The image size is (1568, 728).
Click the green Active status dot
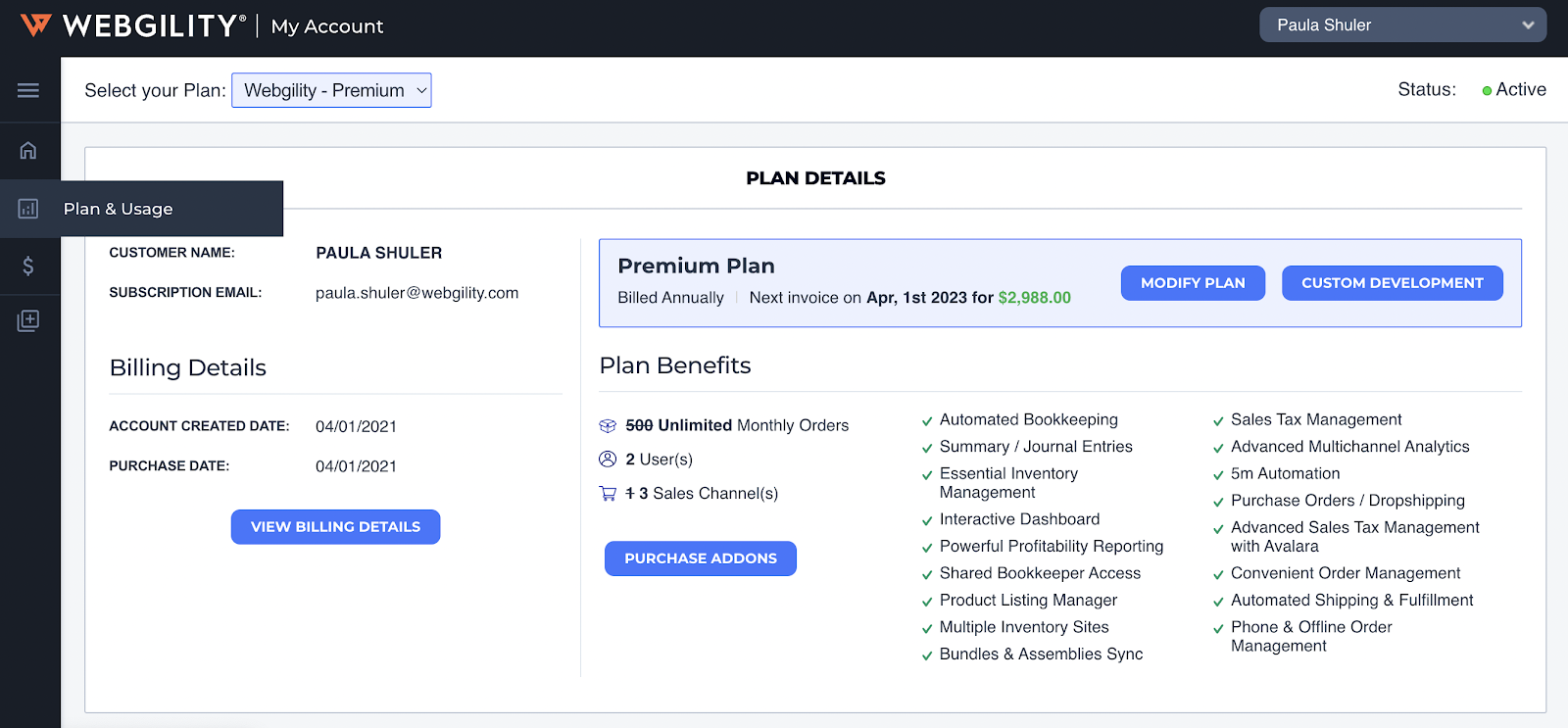pyautogui.click(x=1487, y=91)
